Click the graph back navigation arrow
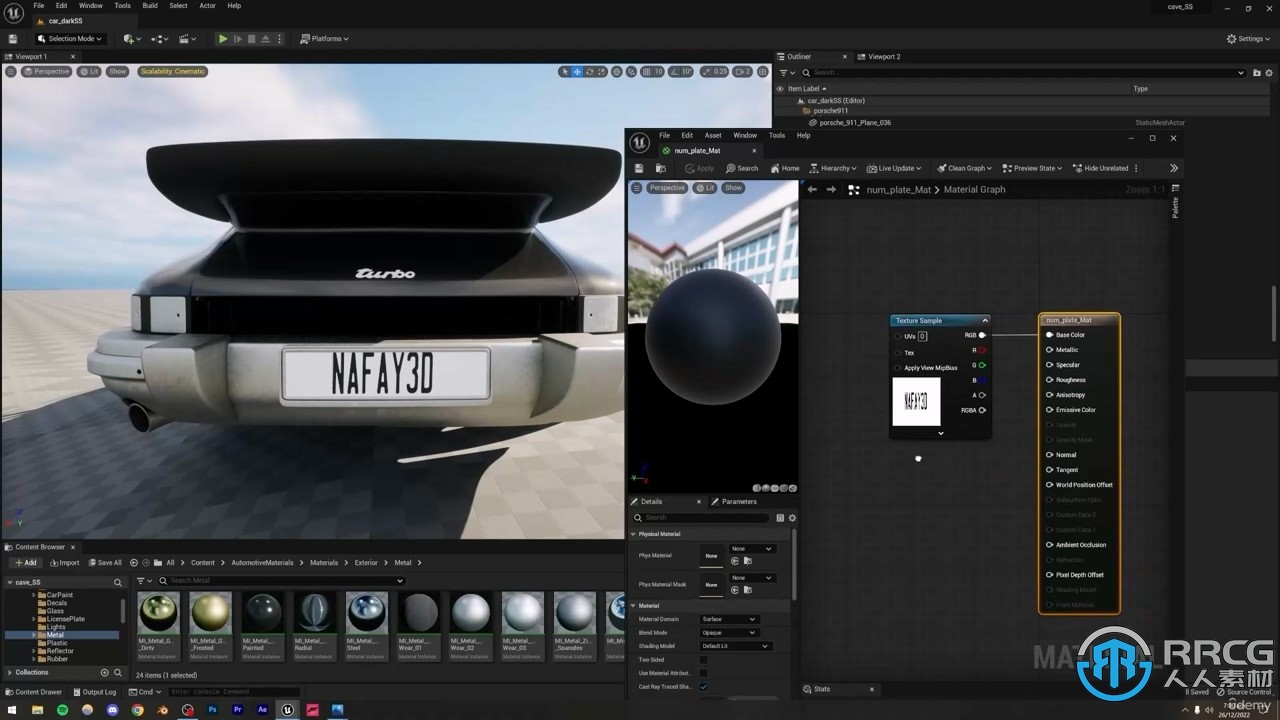This screenshot has width=1280, height=720. (812, 189)
